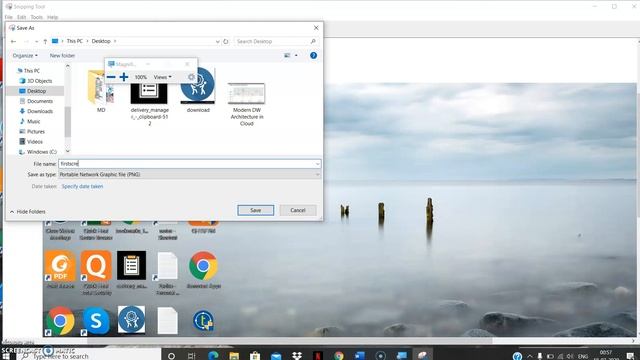Open Word from taskbar

[x=359, y=356]
